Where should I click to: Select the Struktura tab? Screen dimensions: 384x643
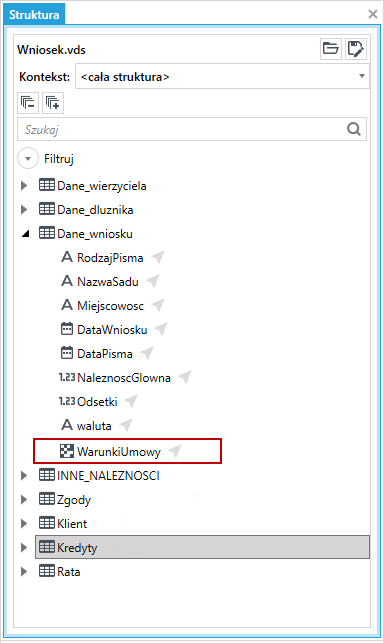[x=34, y=15]
